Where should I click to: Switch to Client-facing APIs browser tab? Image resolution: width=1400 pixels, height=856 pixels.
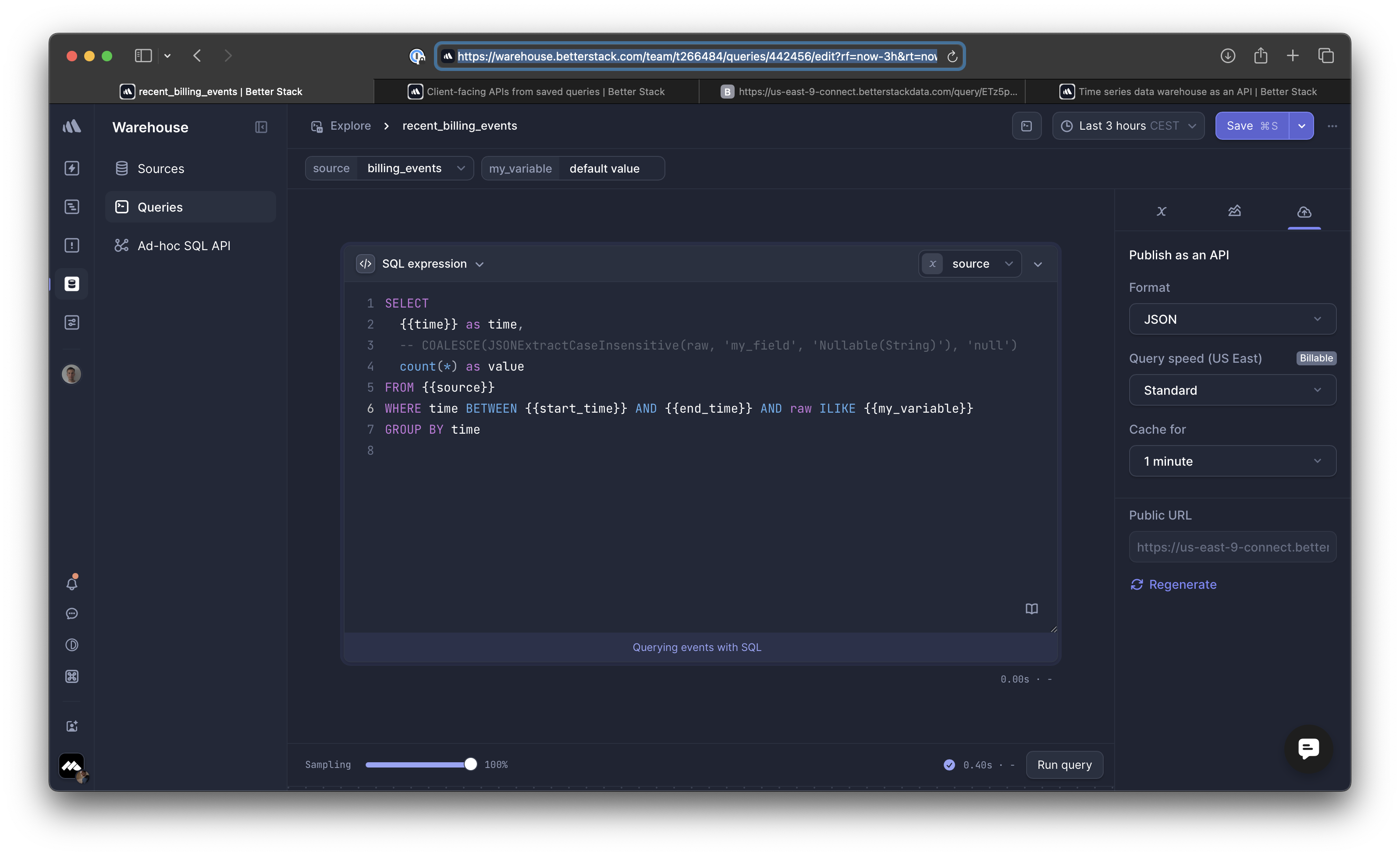point(537,92)
